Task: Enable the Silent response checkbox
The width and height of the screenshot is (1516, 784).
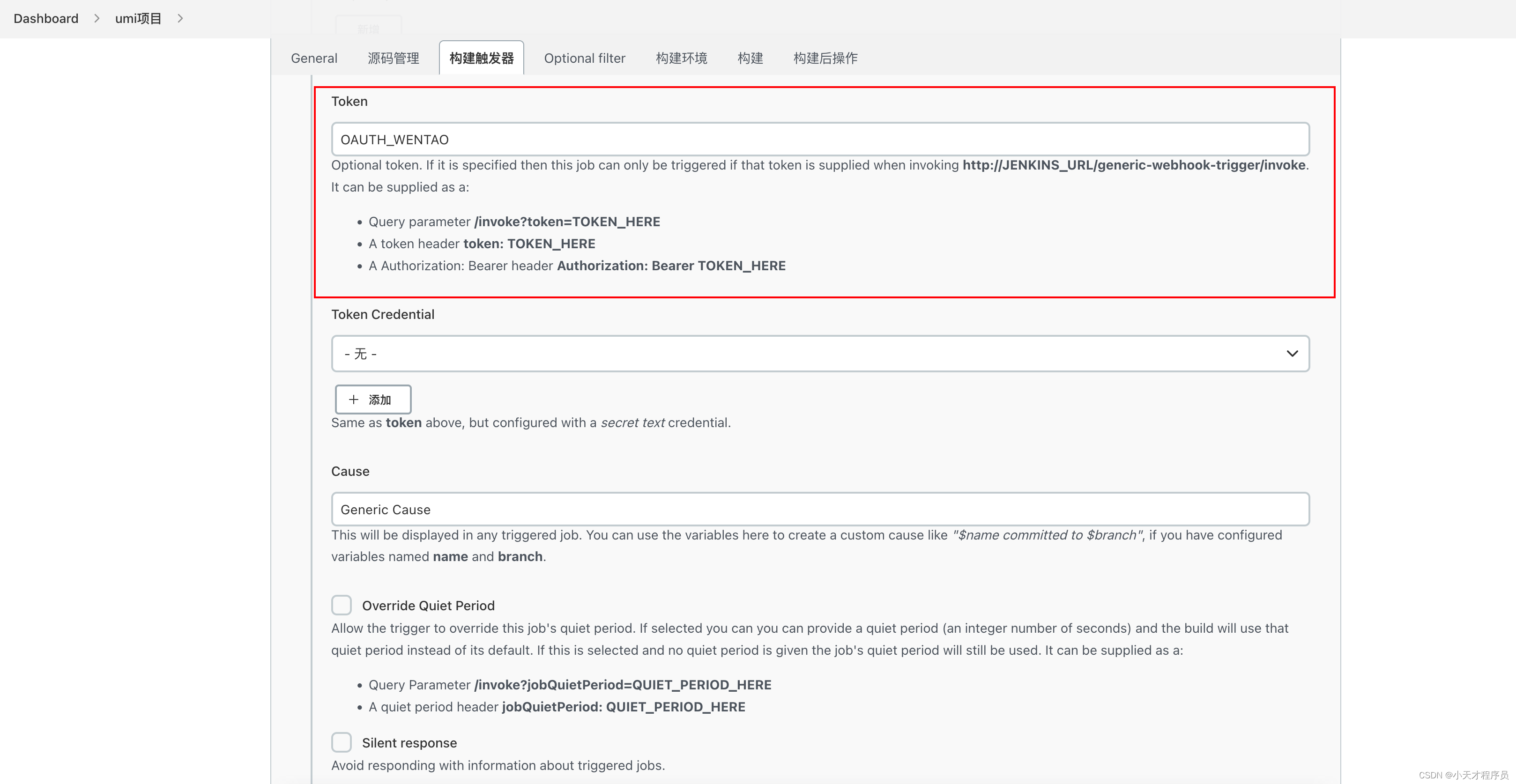Action: point(342,742)
